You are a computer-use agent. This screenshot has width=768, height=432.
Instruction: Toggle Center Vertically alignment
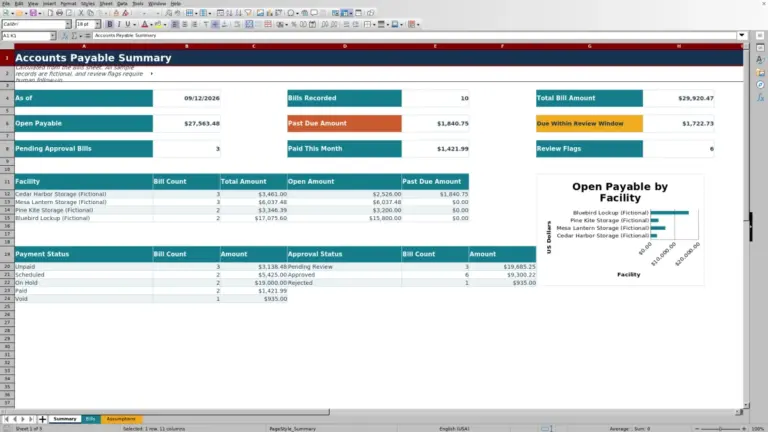click(x=215, y=24)
